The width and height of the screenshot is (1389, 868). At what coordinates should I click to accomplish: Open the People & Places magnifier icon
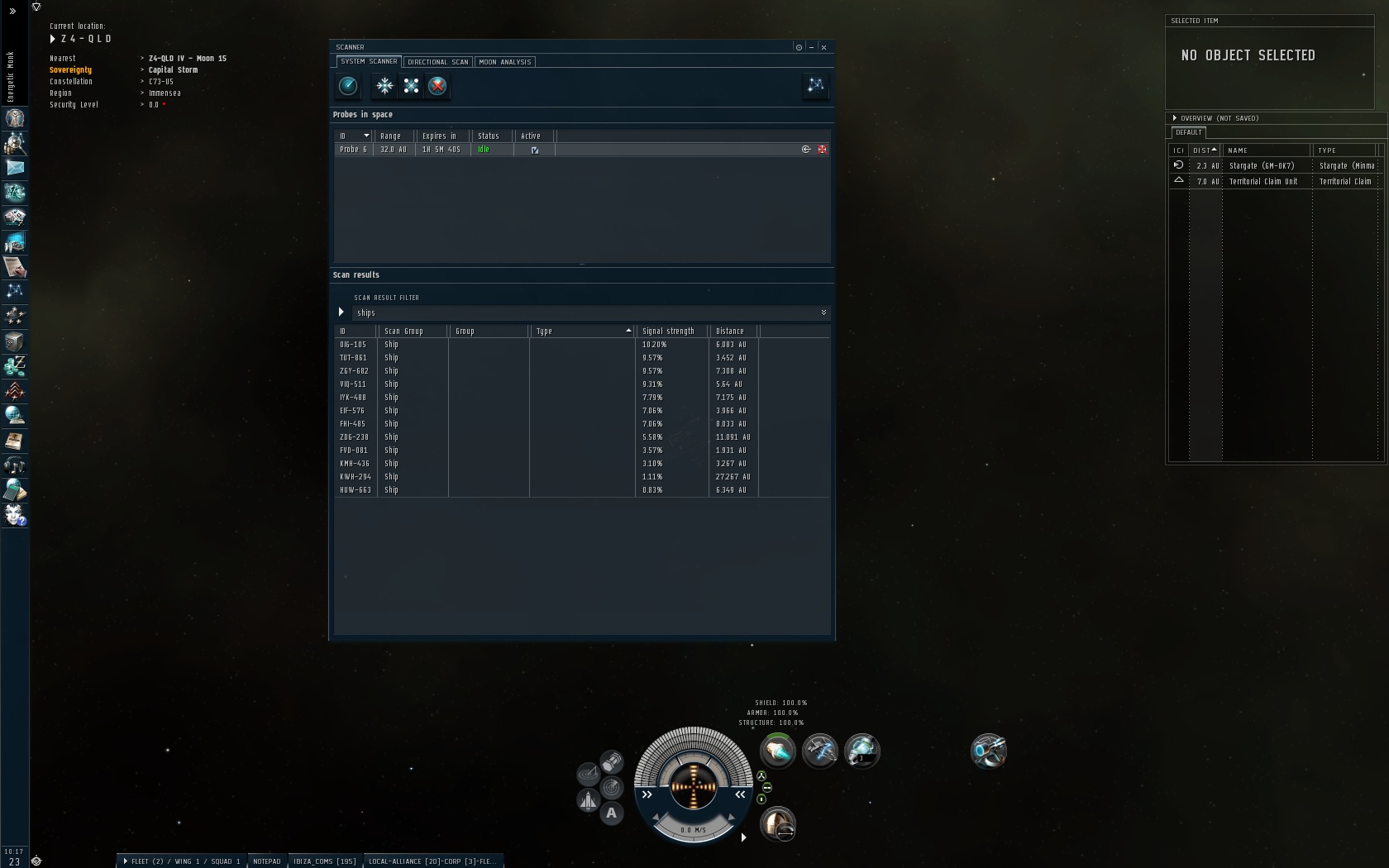coord(15,143)
